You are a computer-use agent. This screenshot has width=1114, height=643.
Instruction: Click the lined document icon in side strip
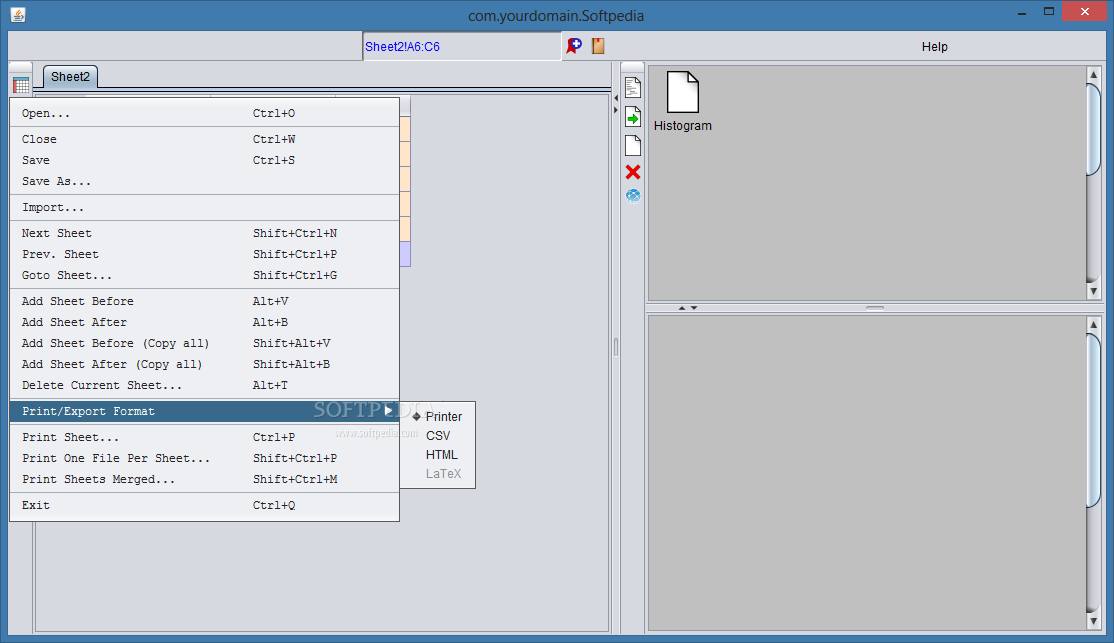[x=633, y=87]
